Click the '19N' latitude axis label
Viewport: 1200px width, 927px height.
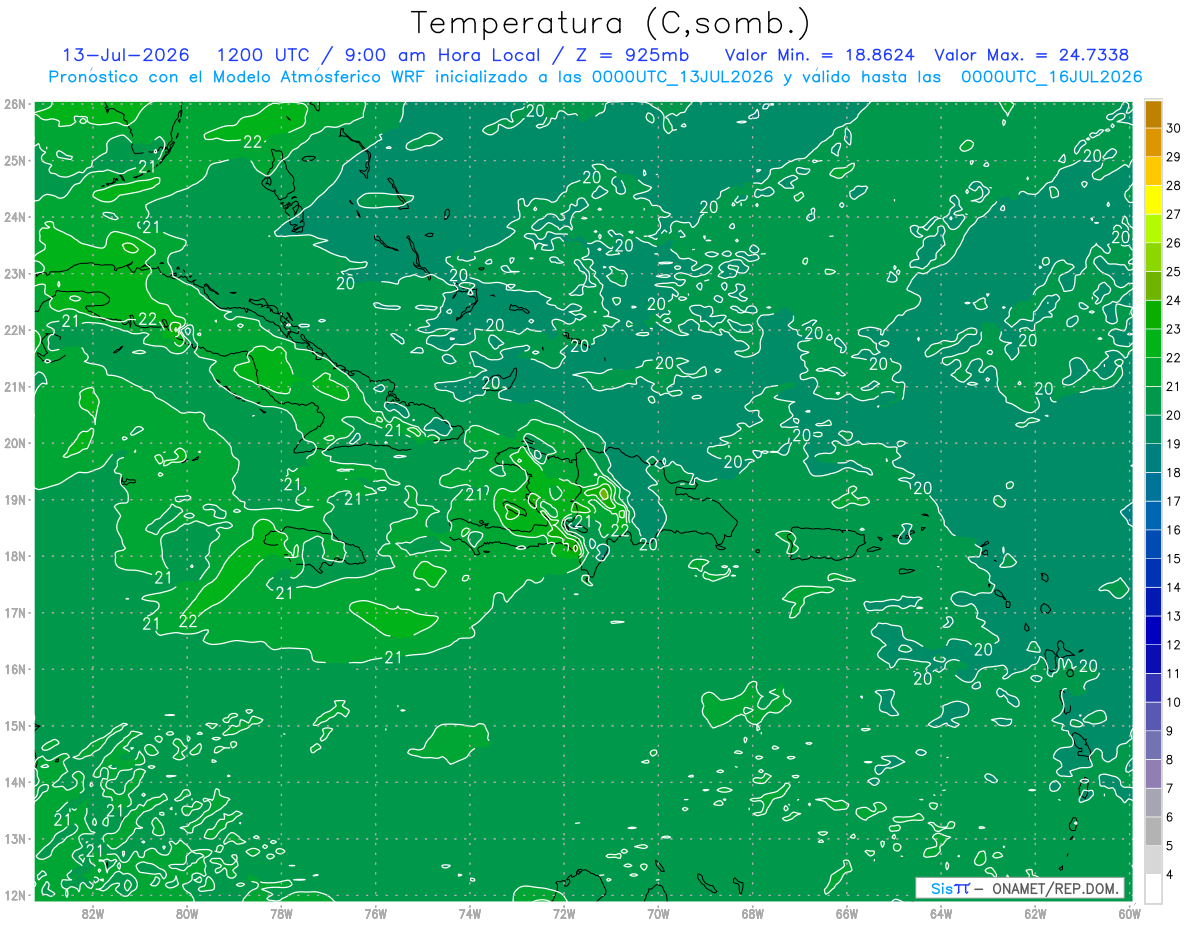tap(14, 499)
